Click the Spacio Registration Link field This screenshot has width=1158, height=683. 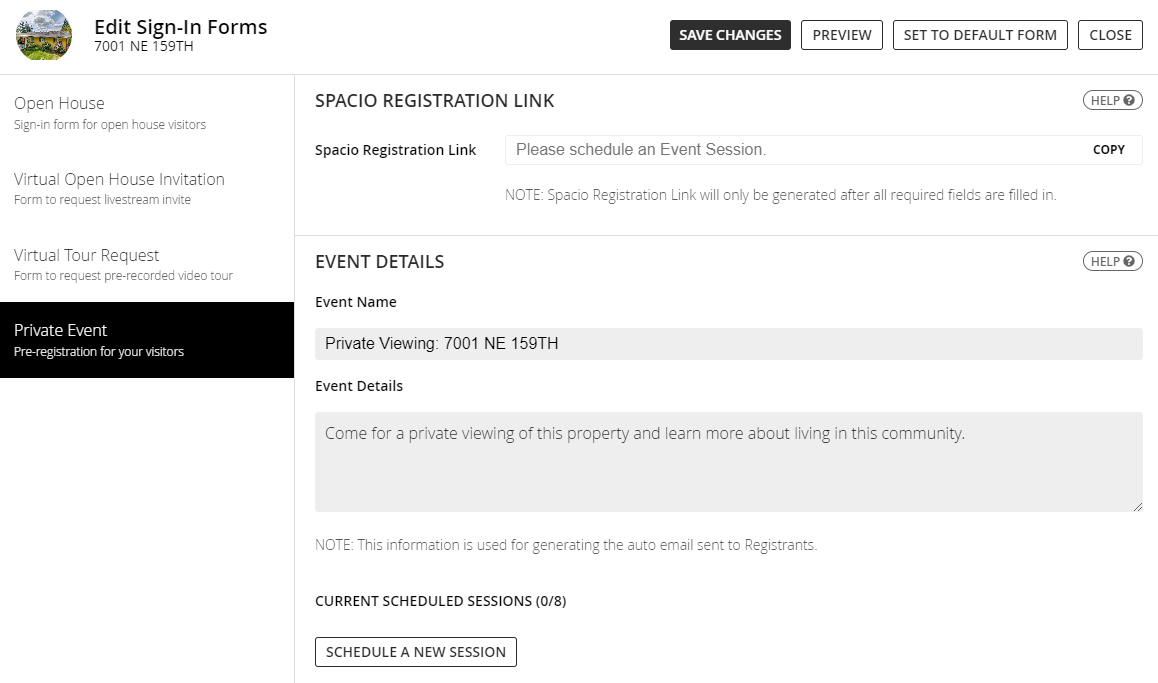750,149
